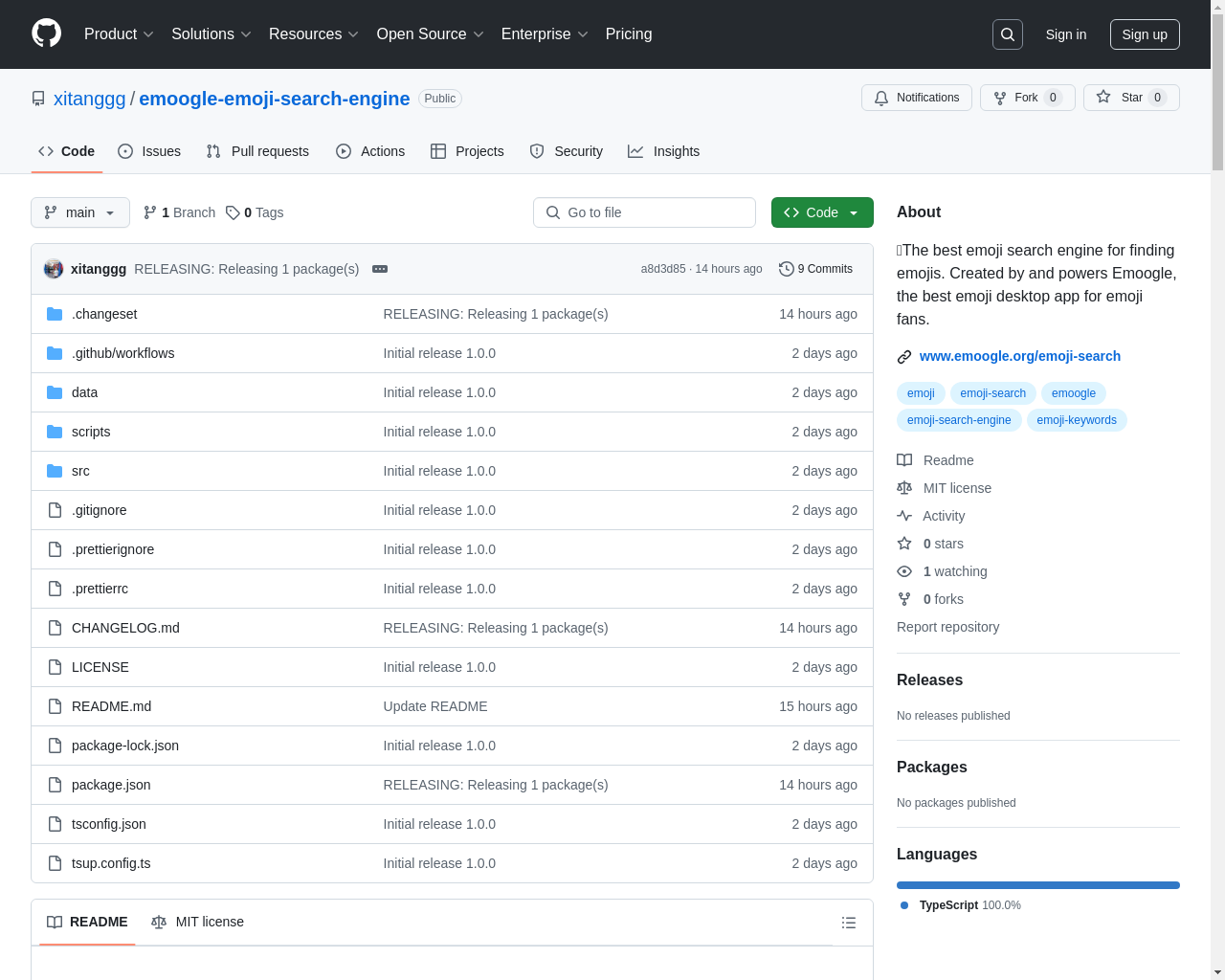1225x980 pixels.
Task: Click xitanggg avatar thumbnail
Action: point(54,269)
